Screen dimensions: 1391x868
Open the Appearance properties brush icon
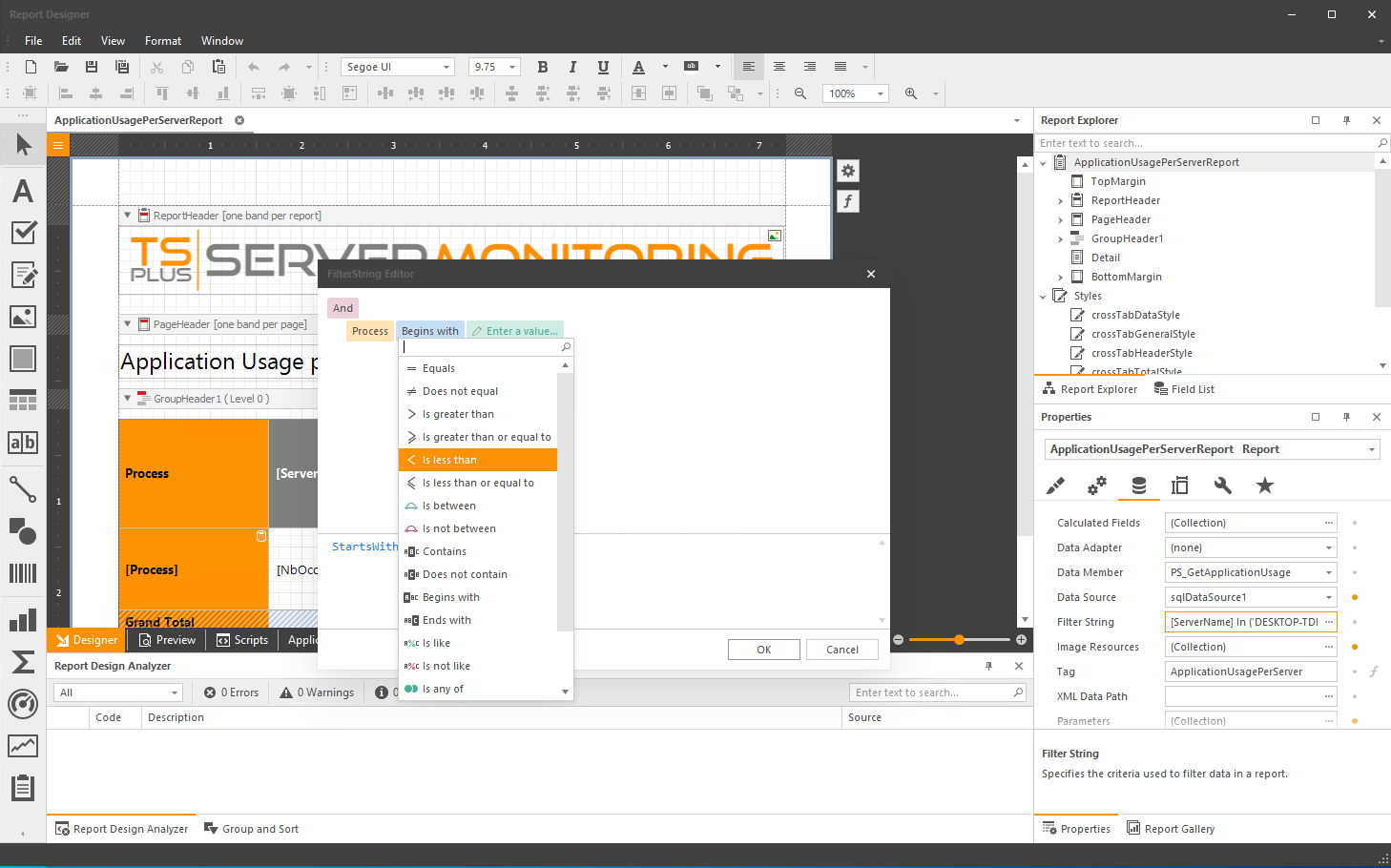[x=1056, y=486]
